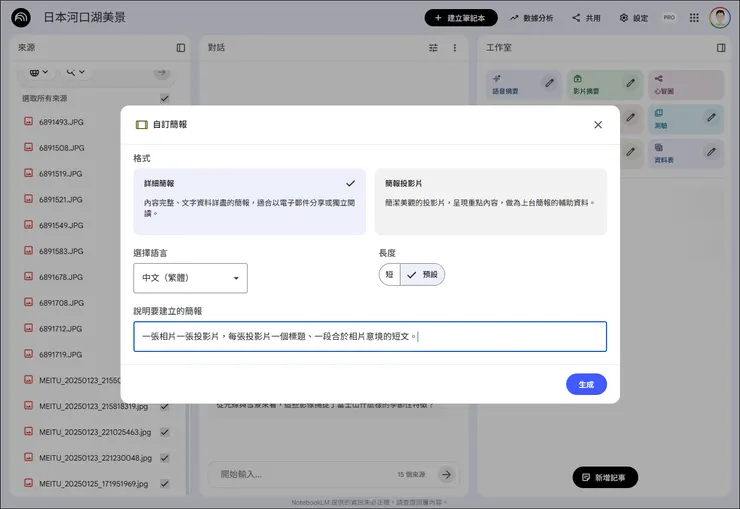This screenshot has height=509, width=740.
Task: Open the 選擇語言 dropdown 中文(繁體)
Action: 190,278
